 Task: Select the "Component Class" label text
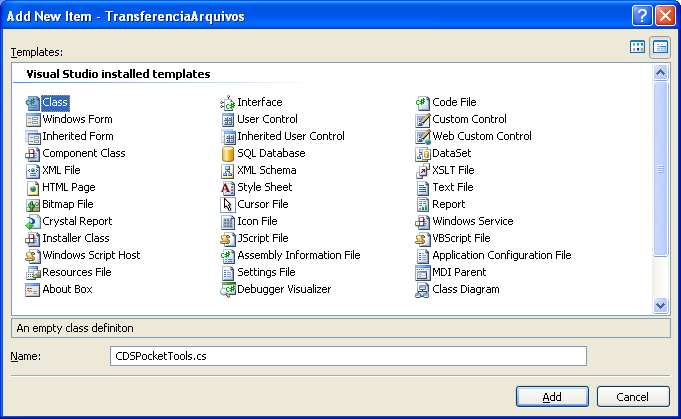point(84,153)
